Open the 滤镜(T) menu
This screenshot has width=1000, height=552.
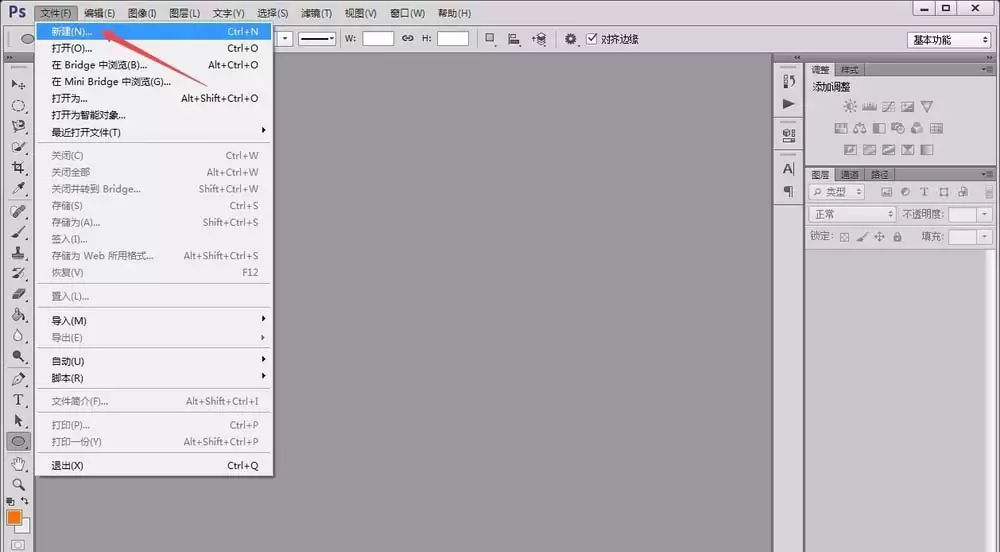[316, 13]
